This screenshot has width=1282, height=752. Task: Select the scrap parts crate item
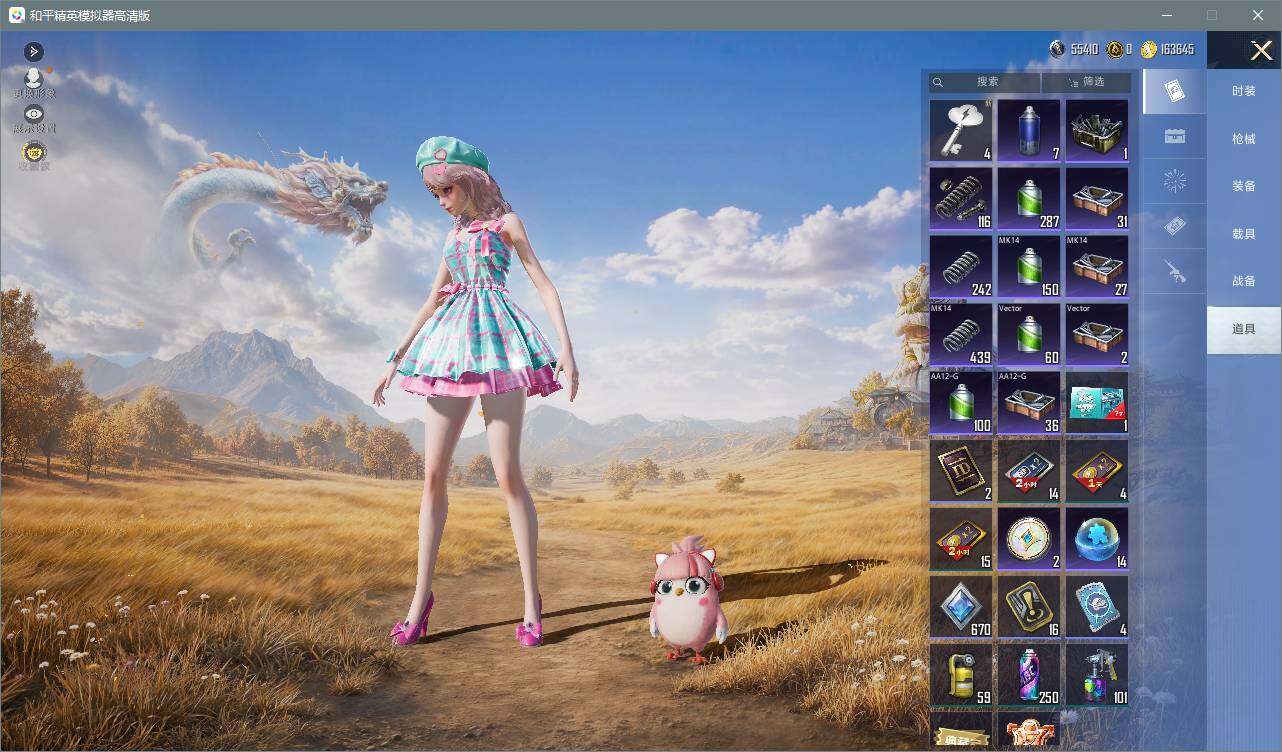[x=1097, y=130]
